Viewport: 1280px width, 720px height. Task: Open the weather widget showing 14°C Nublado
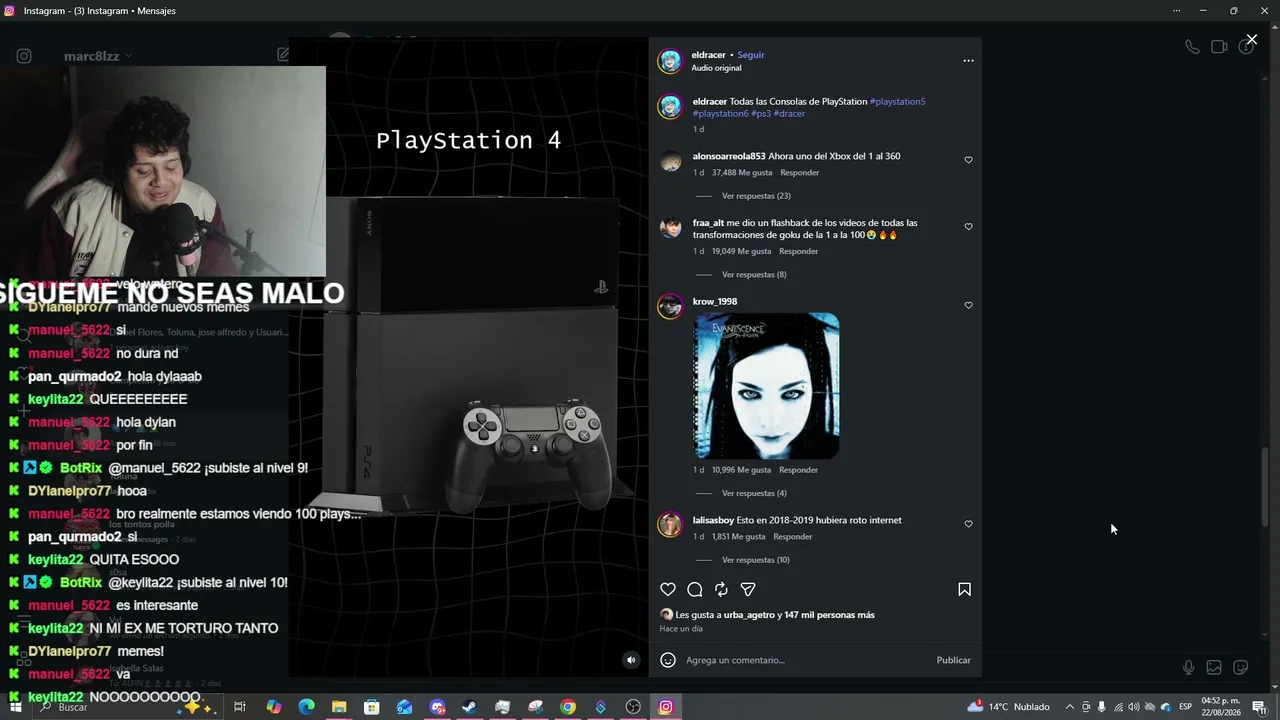click(x=1008, y=707)
